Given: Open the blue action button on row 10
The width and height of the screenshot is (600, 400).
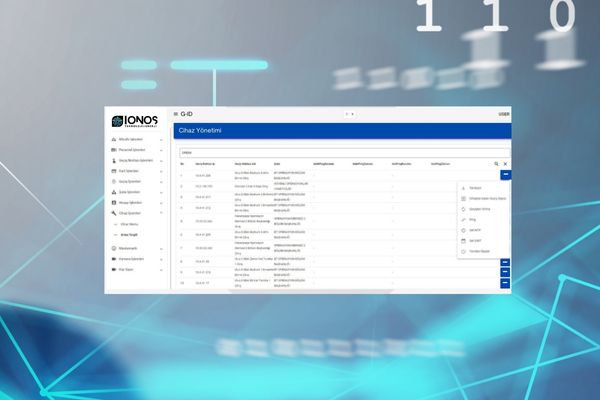Looking at the screenshot, I should 505,284.
